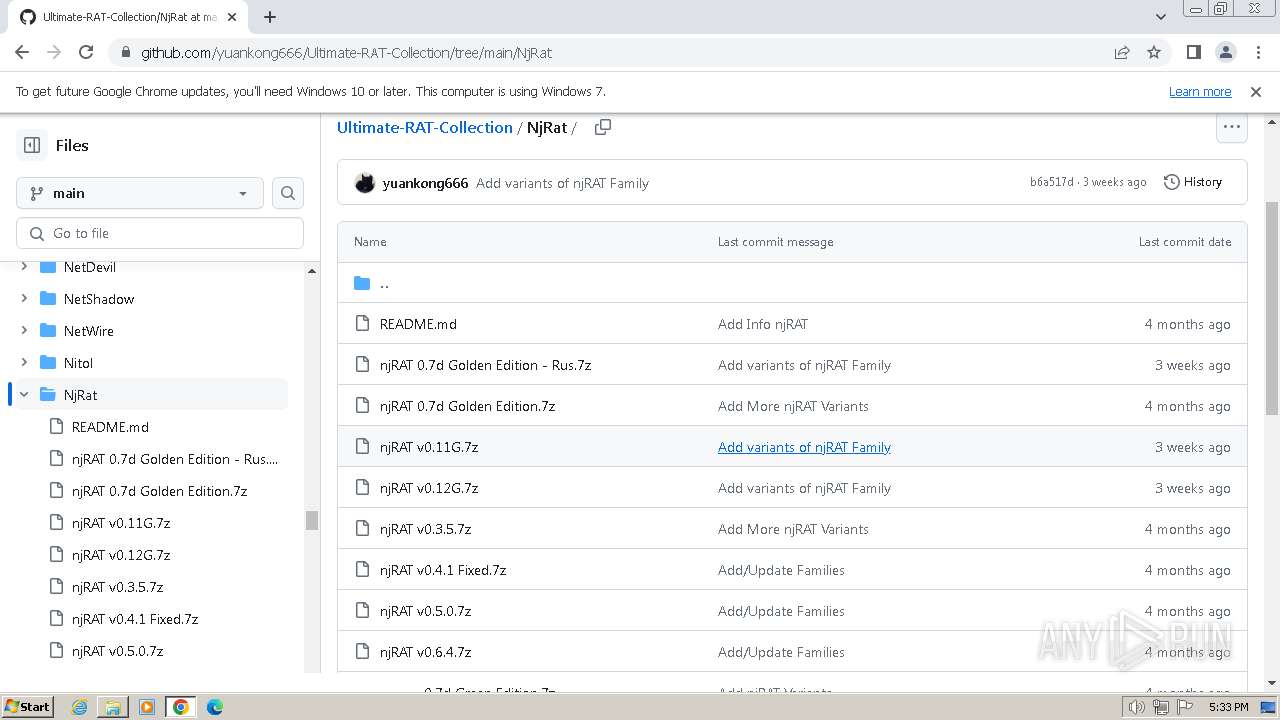View site information lock icon
Screen dimensions: 1280x720
125,52
